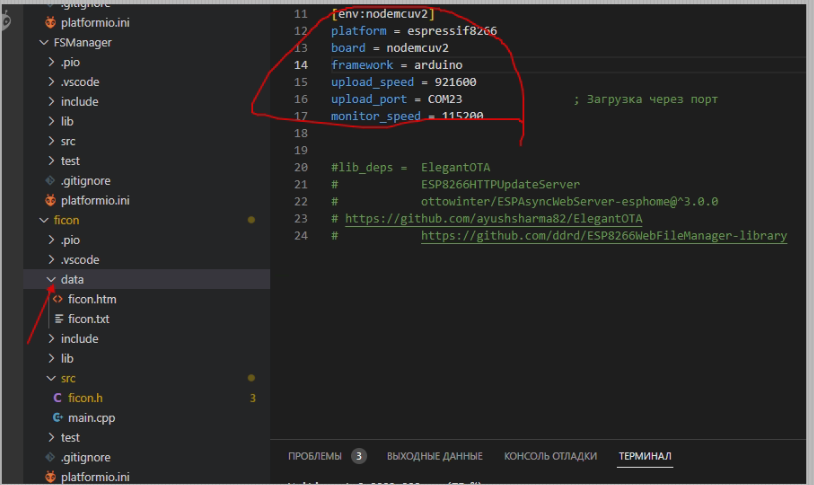The height and width of the screenshot is (485, 814).
Task: Click the value arduino on line 14
Action: 438,65
